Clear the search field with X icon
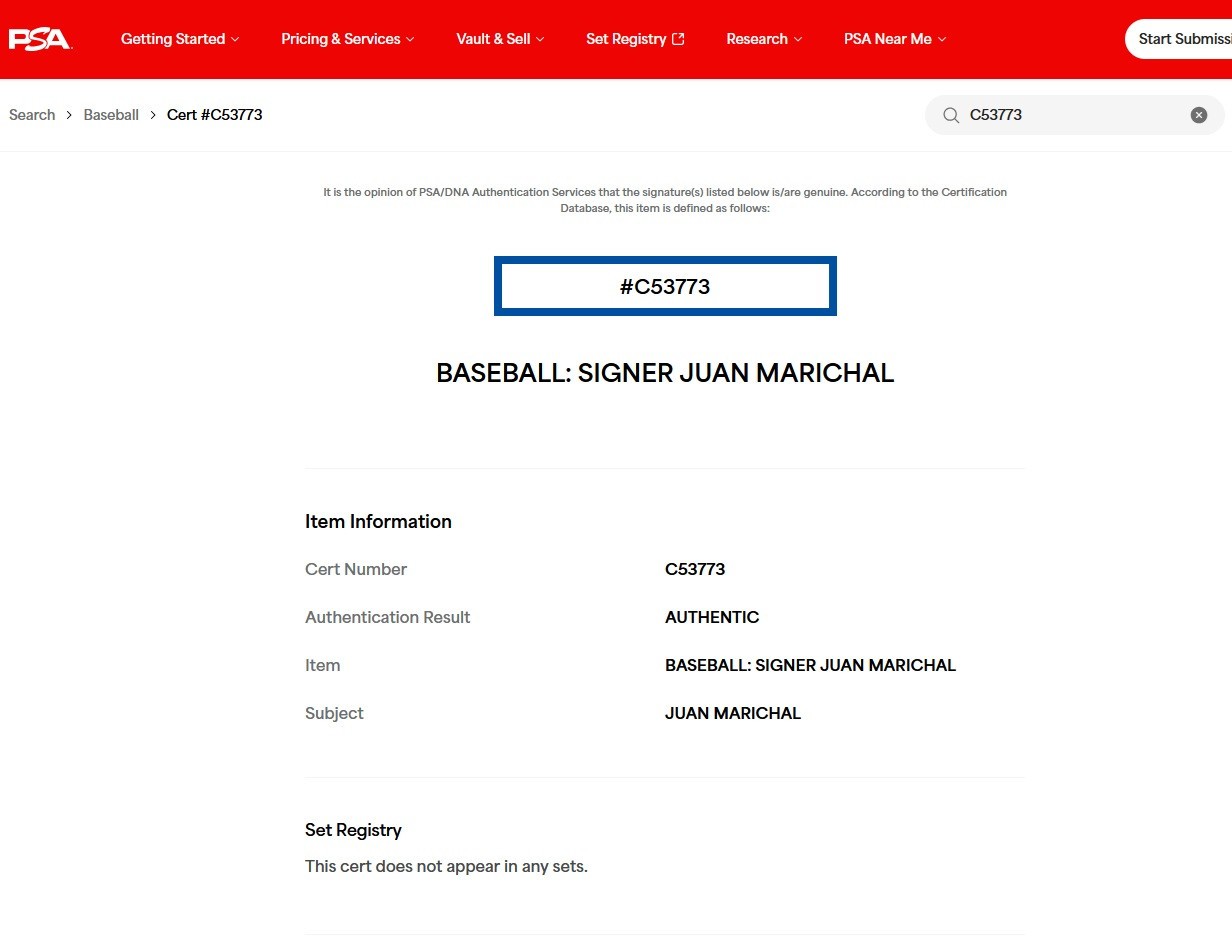1232x945 pixels. click(1199, 115)
